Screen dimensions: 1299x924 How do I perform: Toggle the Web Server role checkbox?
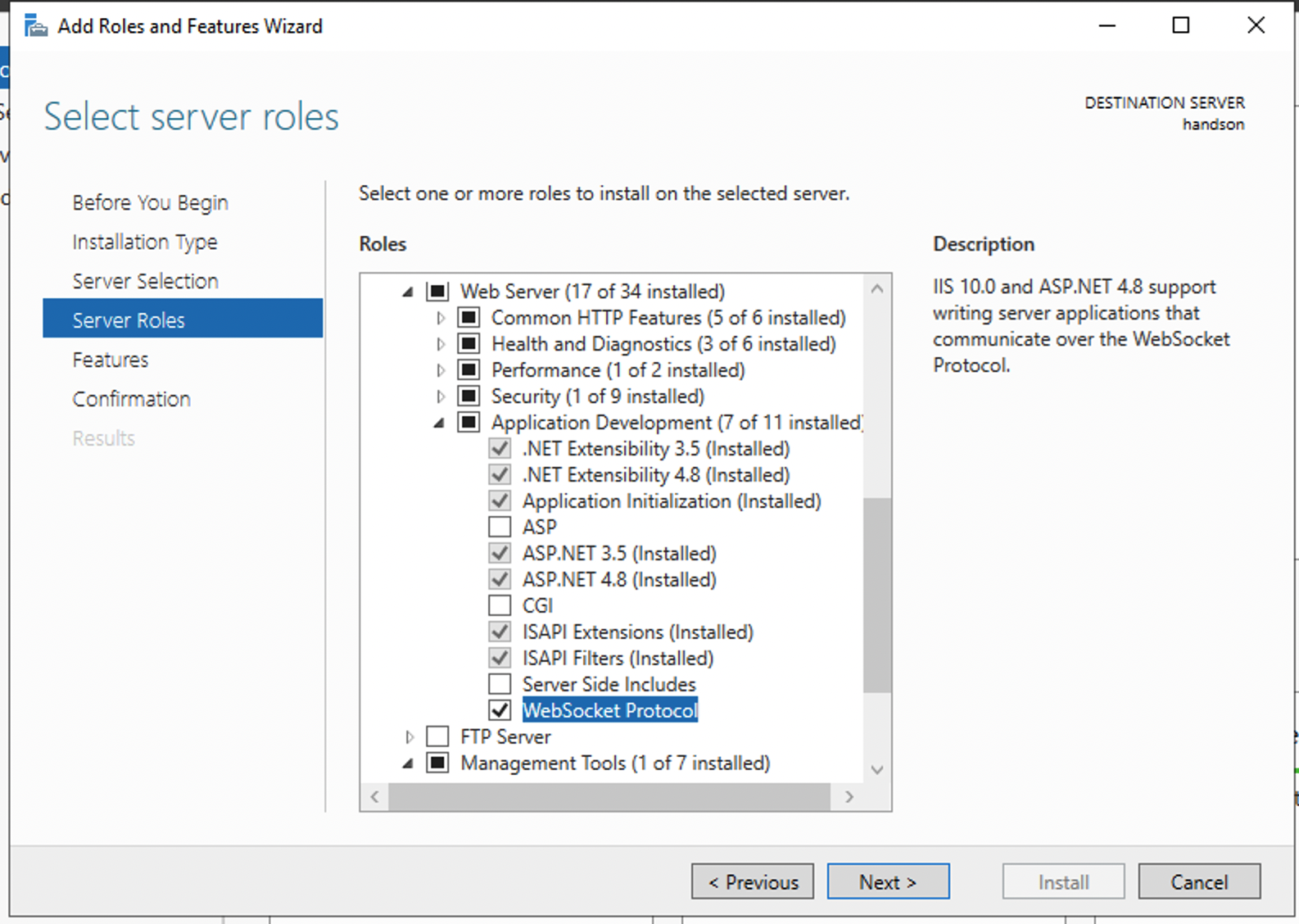(x=438, y=292)
